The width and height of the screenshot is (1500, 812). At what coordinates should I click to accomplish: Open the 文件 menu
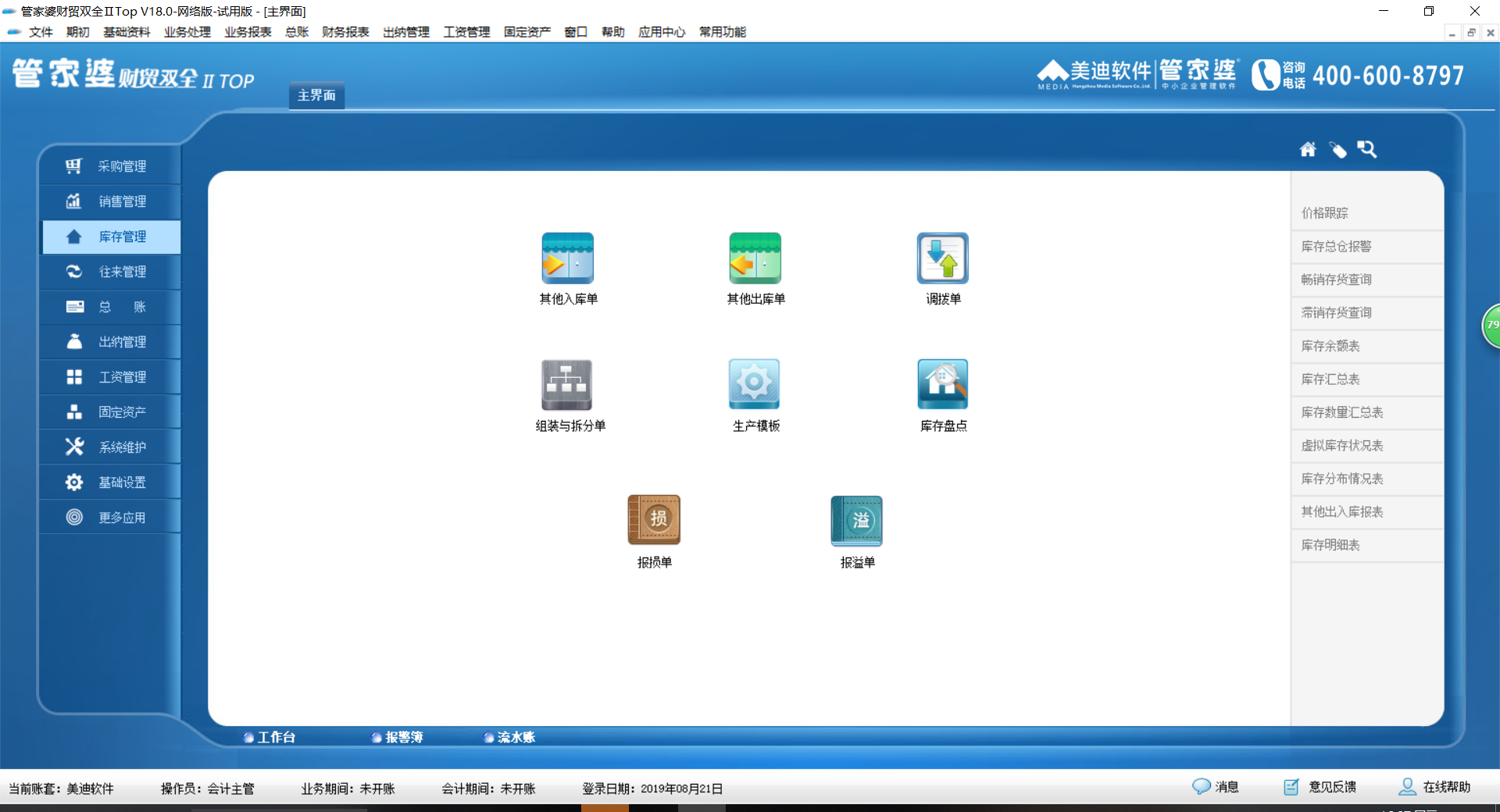click(x=41, y=32)
